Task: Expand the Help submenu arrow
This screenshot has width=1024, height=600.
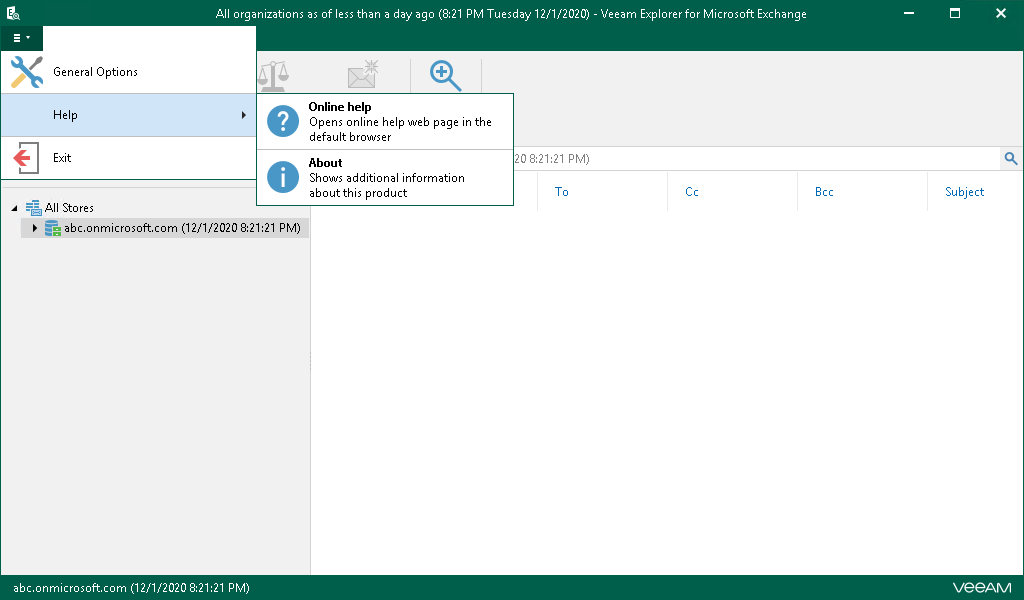Action: [244, 115]
